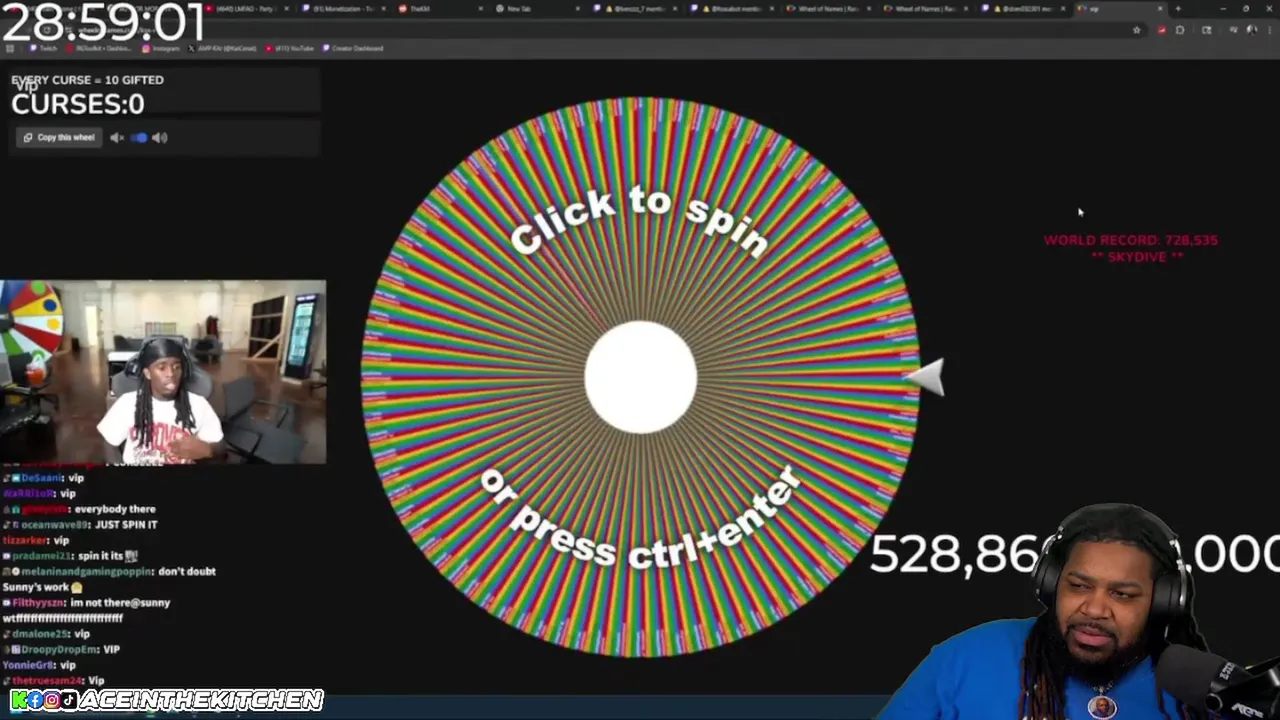Click the loud speaker icon
The image size is (1280, 720).
coord(160,138)
